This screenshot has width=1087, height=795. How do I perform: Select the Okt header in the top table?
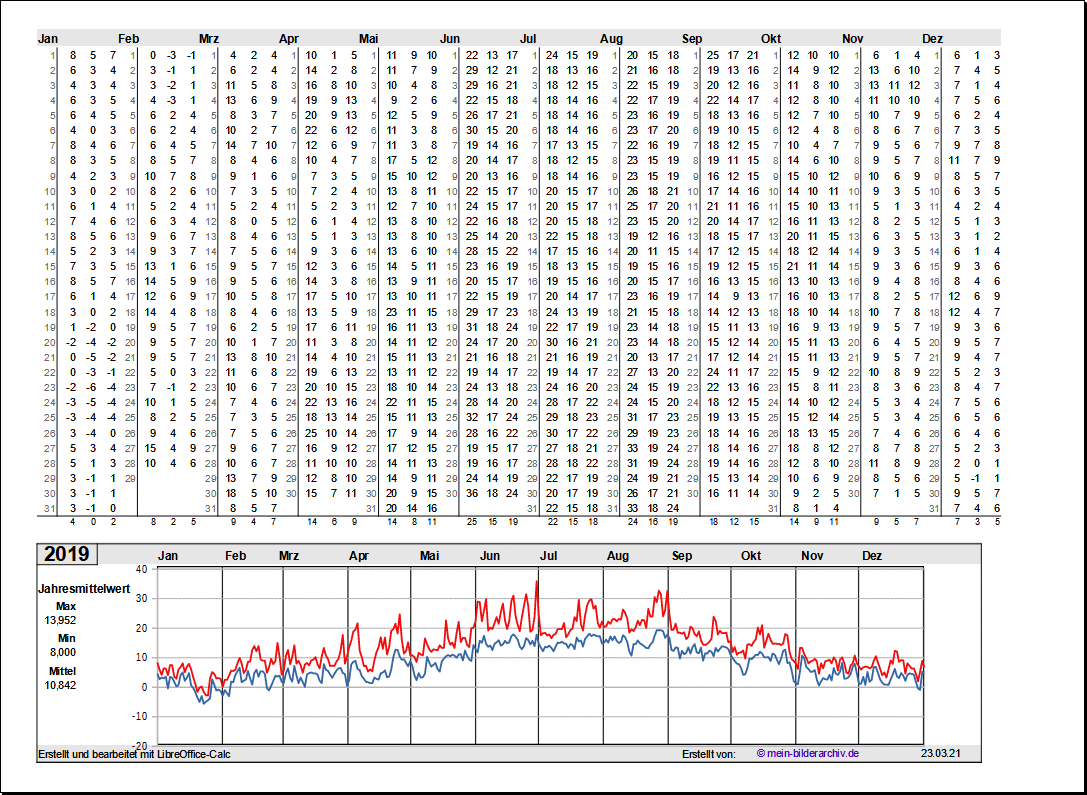coord(771,38)
